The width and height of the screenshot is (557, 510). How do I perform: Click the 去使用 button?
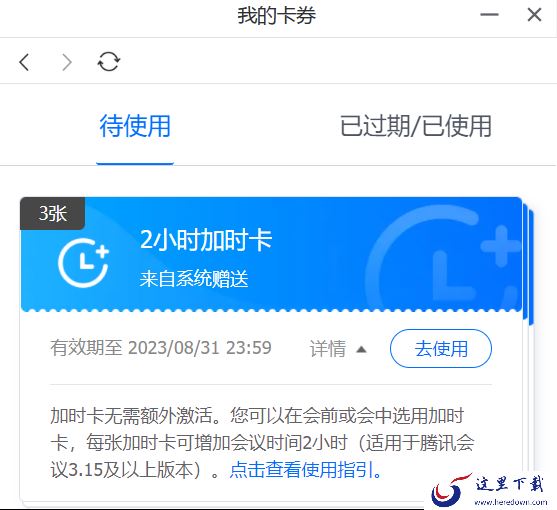[441, 348]
